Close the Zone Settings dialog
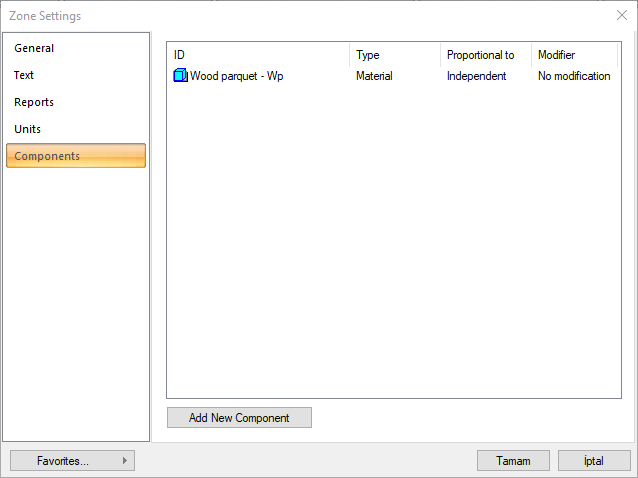Image resolution: width=638 pixels, height=478 pixels. 622,15
